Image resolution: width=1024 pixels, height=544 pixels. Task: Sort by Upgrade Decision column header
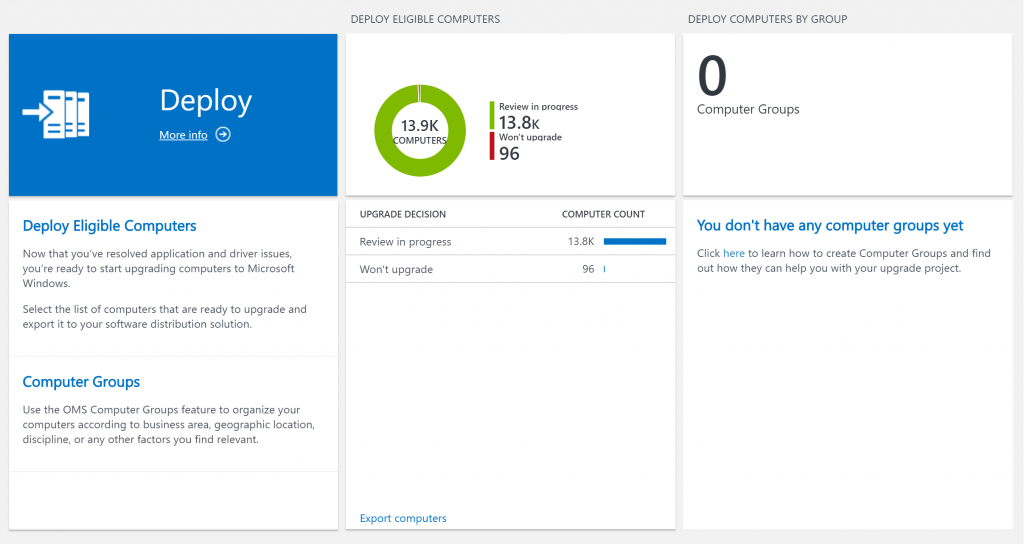pos(402,214)
